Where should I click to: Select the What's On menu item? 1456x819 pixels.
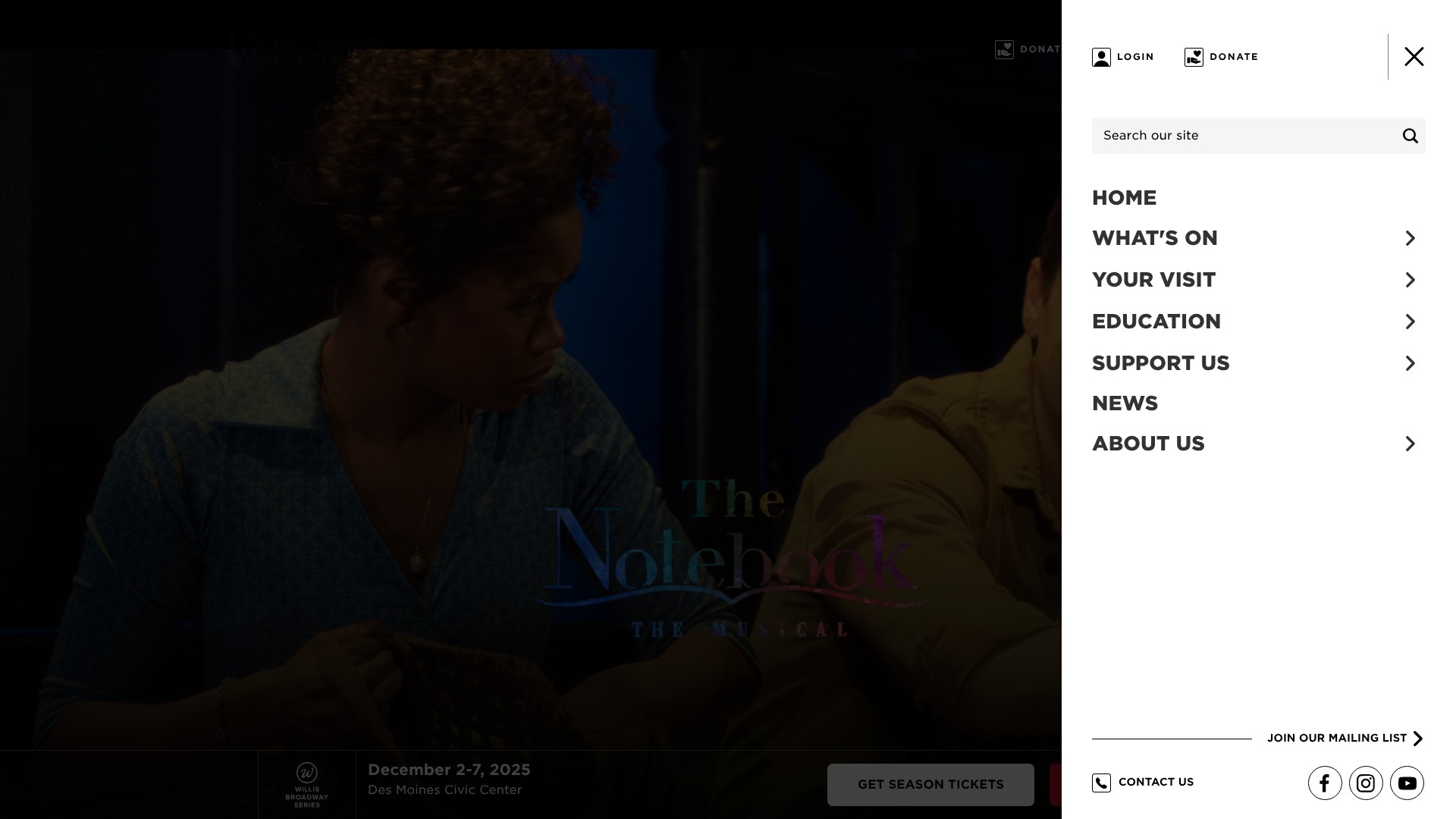click(x=1154, y=238)
